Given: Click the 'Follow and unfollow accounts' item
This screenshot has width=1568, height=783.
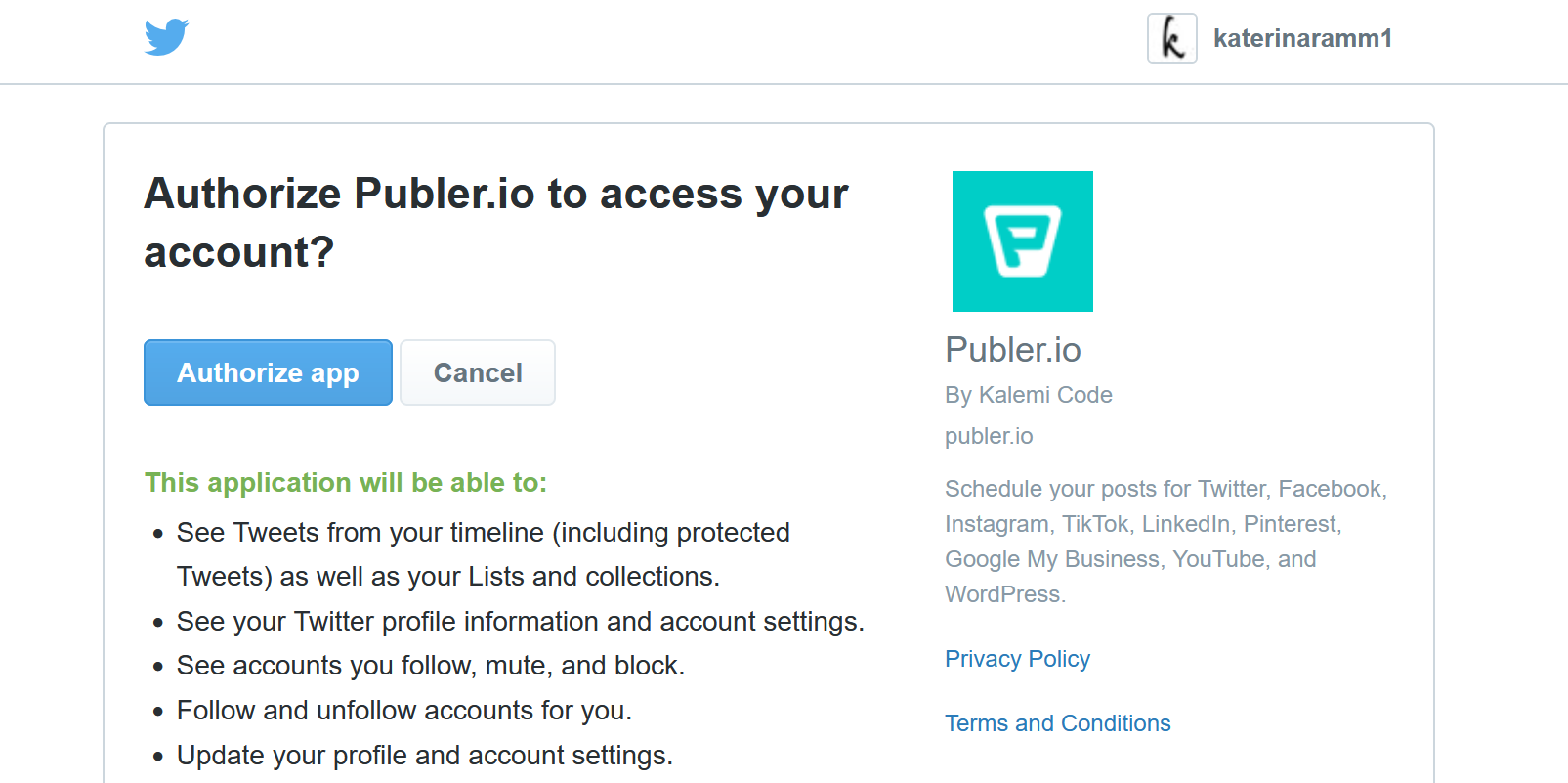Looking at the screenshot, I should point(404,711).
